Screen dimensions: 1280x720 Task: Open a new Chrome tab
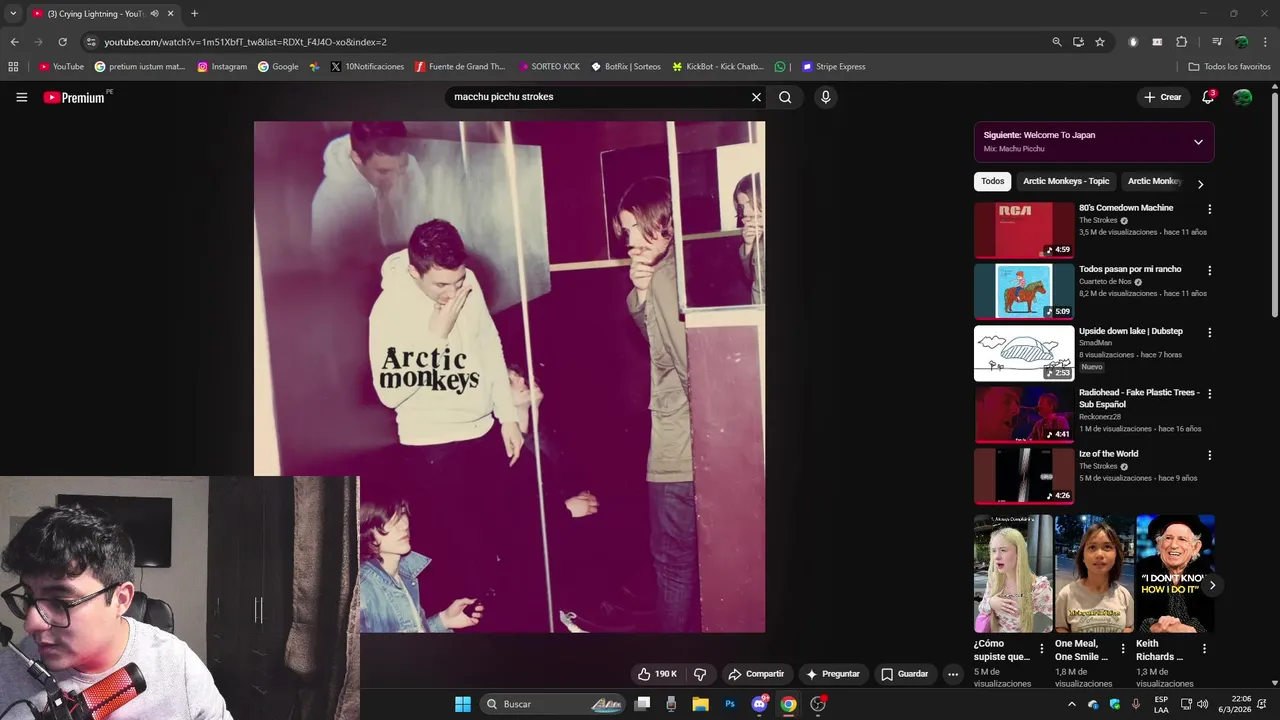click(194, 13)
